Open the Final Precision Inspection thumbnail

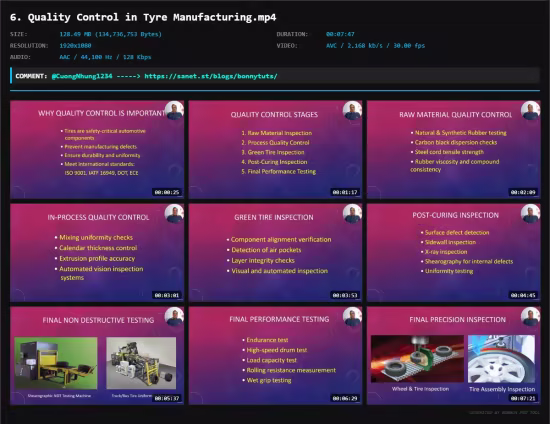pos(454,356)
